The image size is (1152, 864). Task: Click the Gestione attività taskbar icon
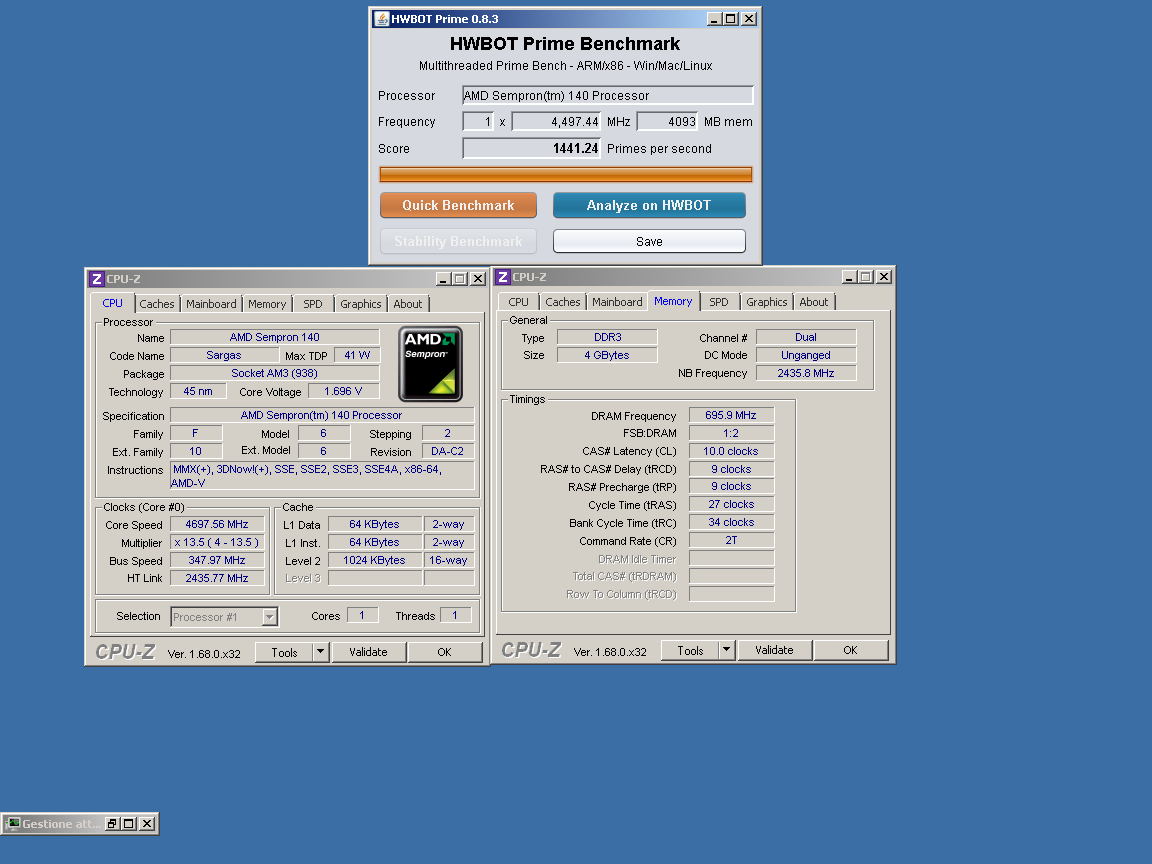pos(12,824)
